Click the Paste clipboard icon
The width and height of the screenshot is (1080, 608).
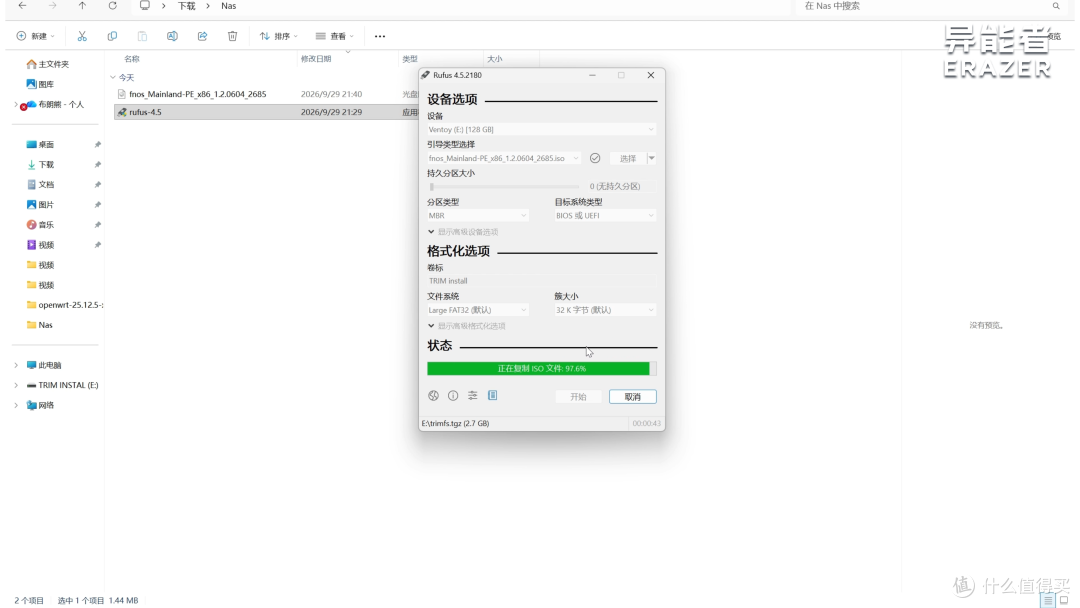(x=142, y=36)
